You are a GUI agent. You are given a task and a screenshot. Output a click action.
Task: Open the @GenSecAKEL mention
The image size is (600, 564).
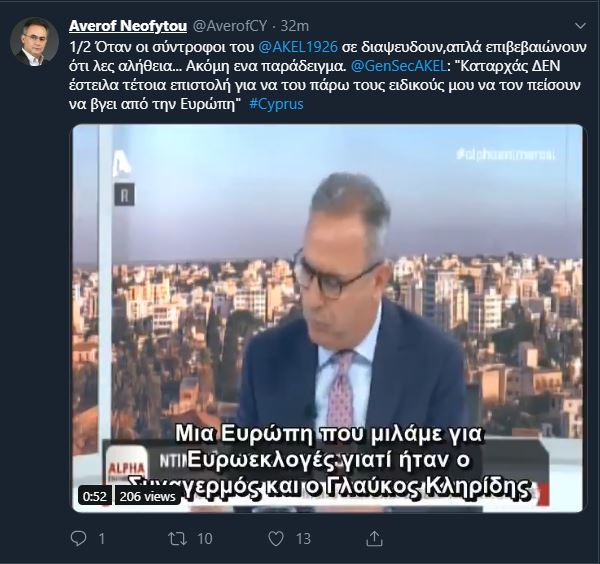click(x=399, y=66)
